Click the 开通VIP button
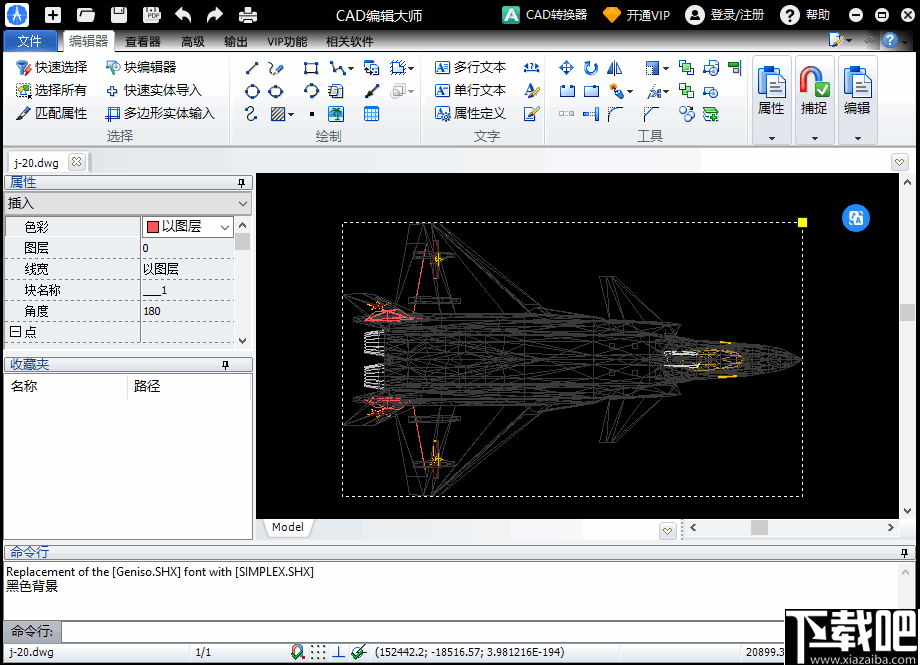Image resolution: width=920 pixels, height=665 pixels. (636, 15)
